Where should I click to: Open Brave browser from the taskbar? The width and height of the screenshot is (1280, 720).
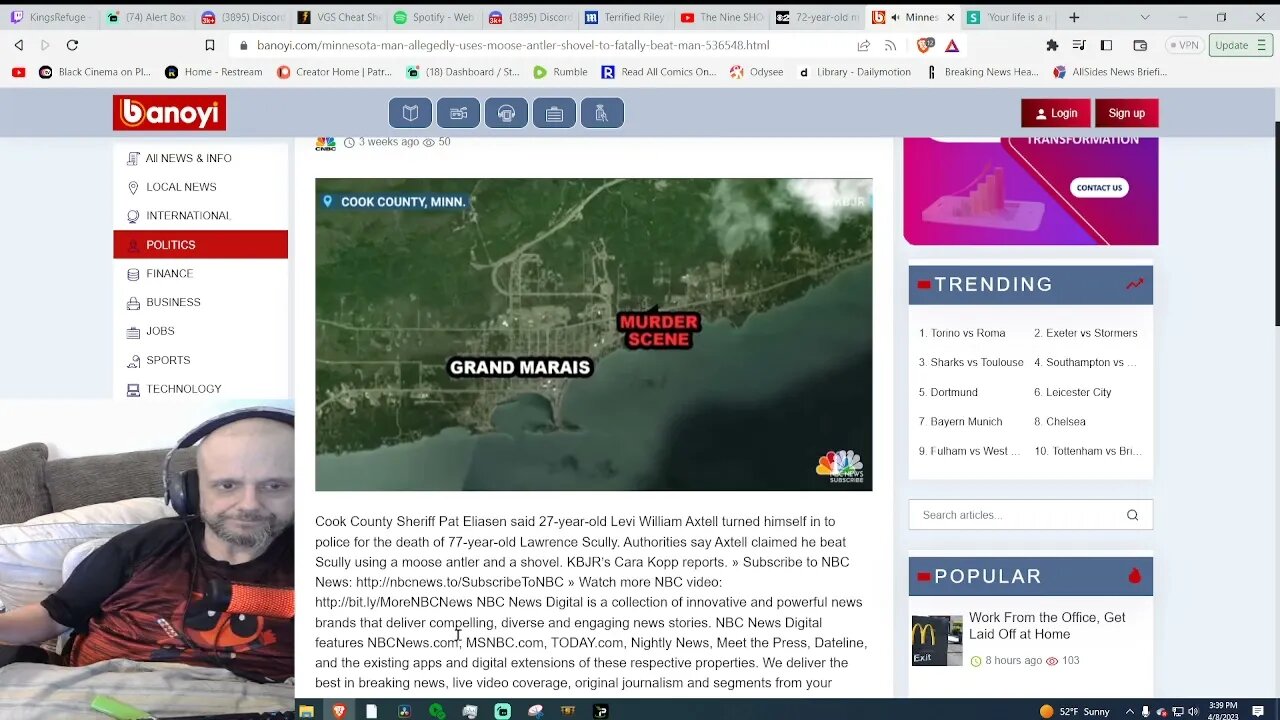click(339, 711)
